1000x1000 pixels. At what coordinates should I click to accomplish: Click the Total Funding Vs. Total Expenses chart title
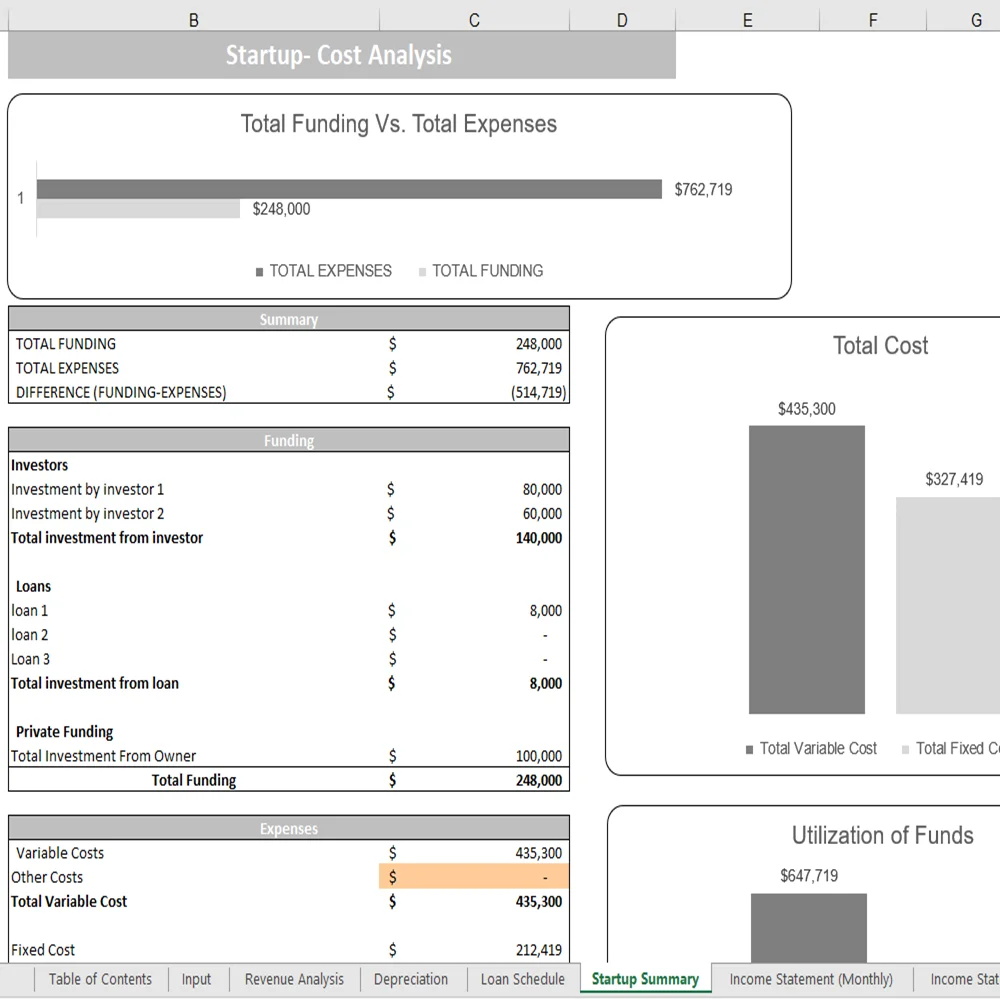tap(398, 124)
